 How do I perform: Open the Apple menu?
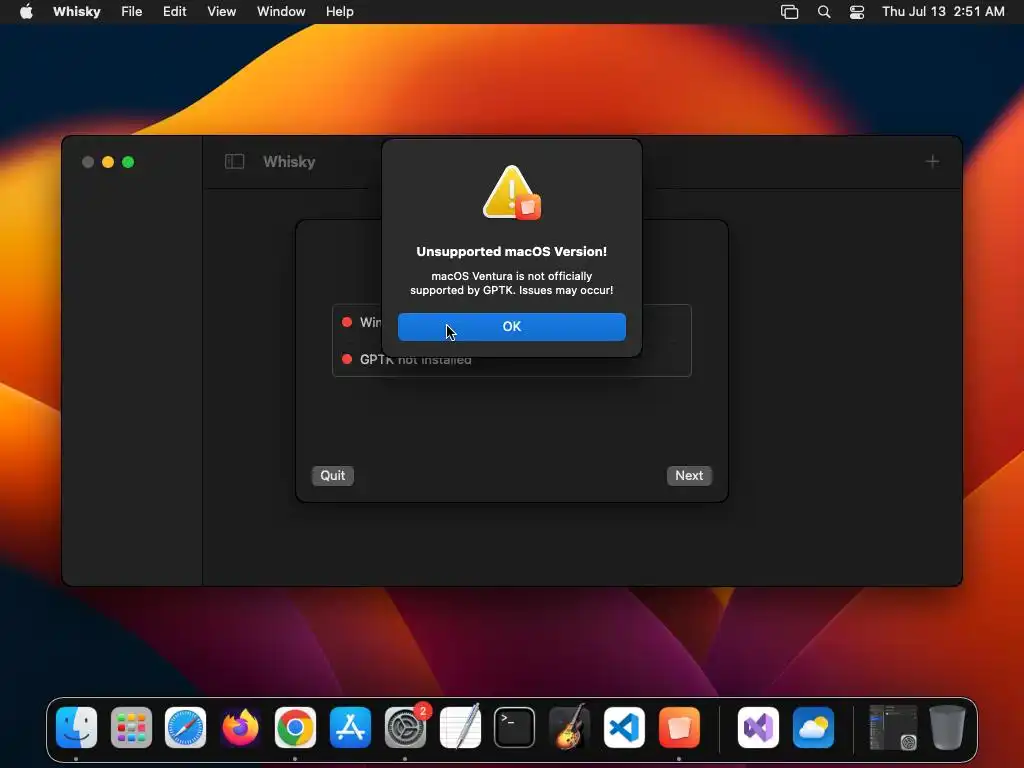(x=26, y=12)
